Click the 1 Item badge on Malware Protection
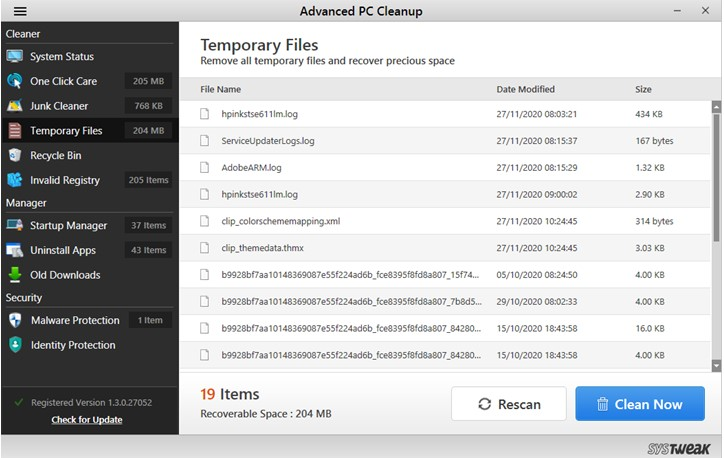 click(x=150, y=320)
